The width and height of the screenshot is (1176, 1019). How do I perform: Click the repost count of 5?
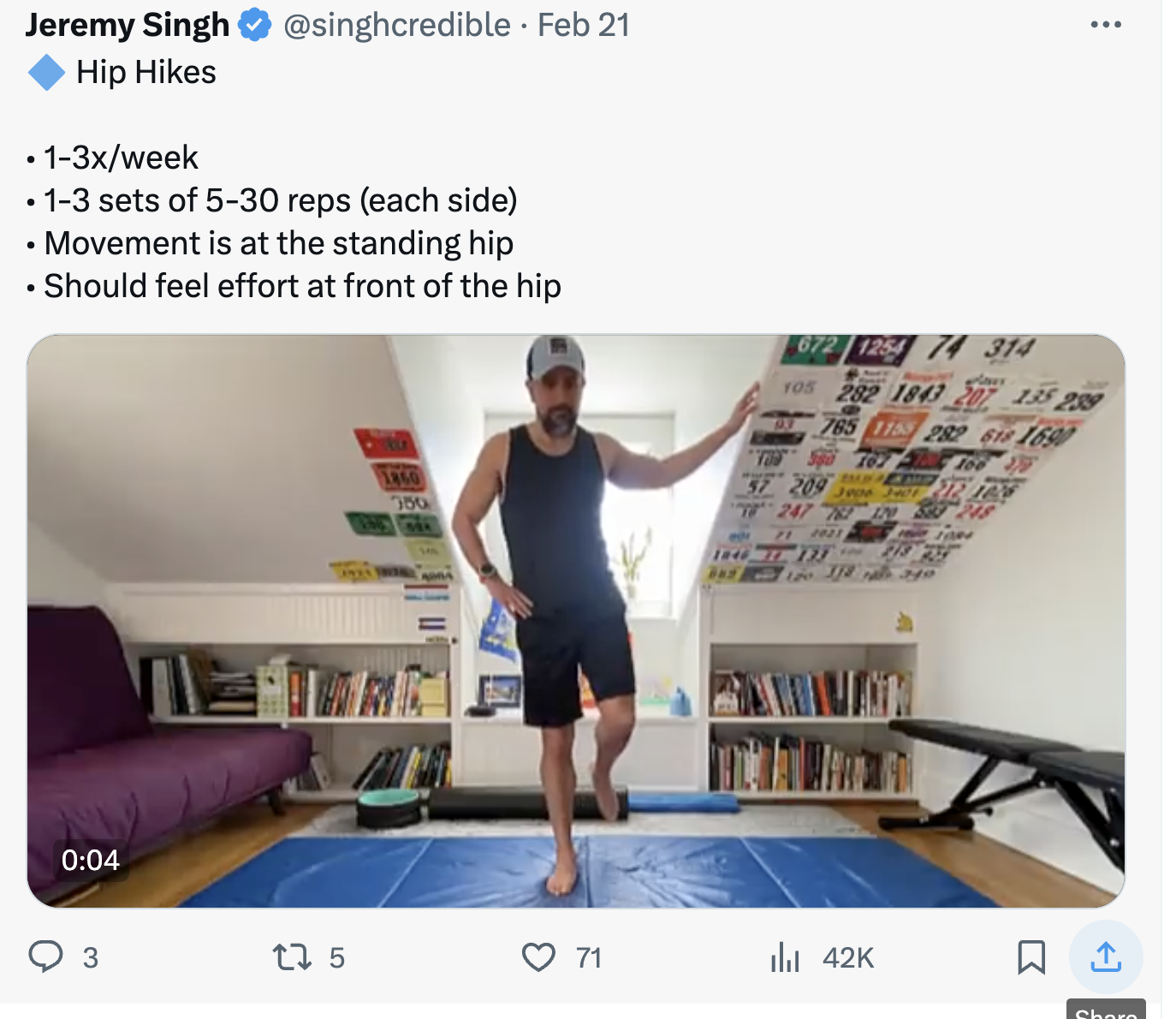[337, 957]
